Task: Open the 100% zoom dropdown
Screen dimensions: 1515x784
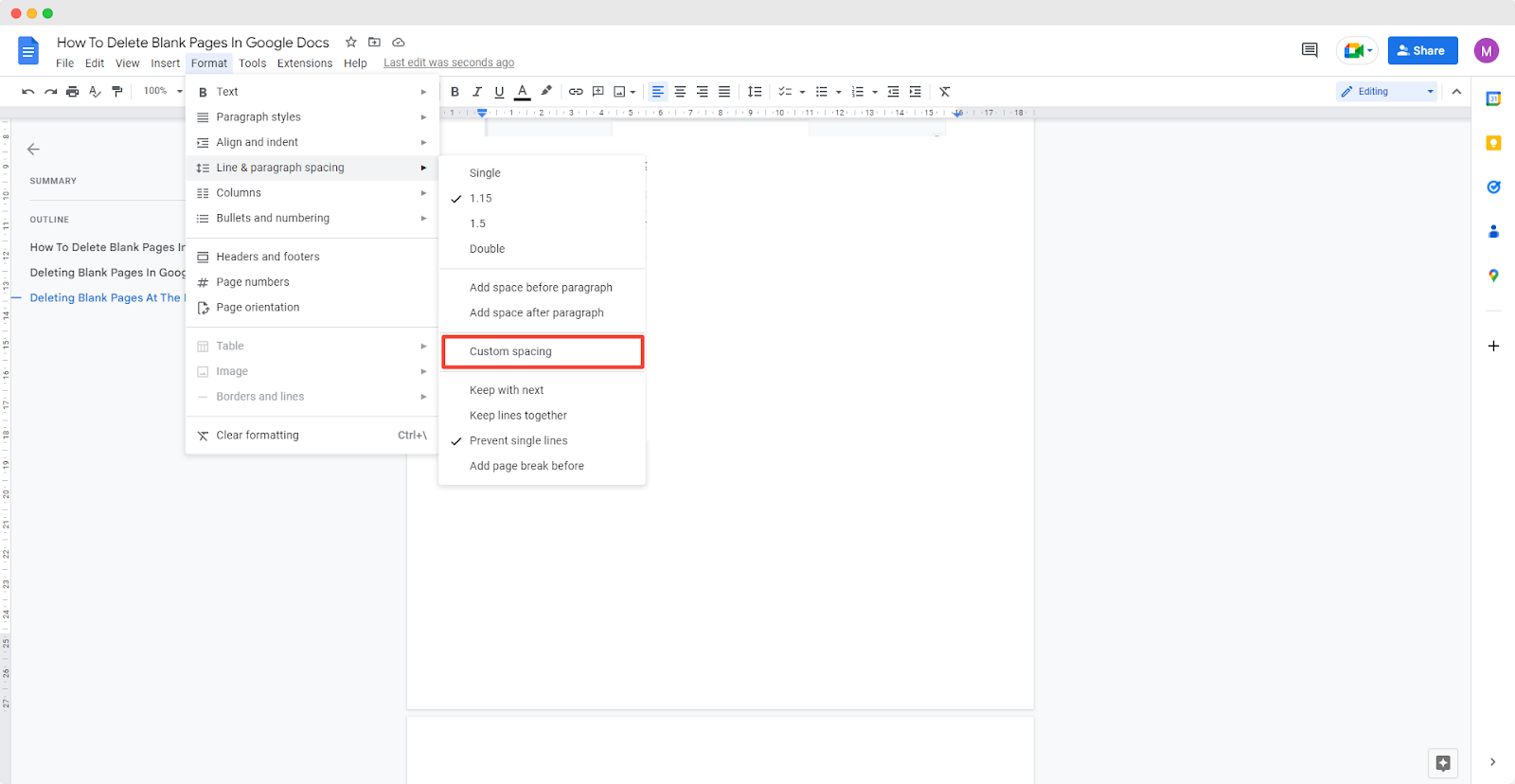Action: coord(163,91)
